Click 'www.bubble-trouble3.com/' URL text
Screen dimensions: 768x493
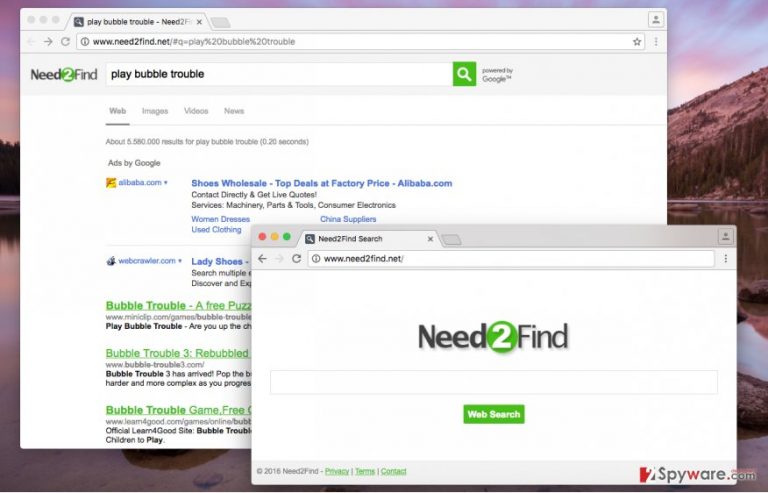point(155,365)
